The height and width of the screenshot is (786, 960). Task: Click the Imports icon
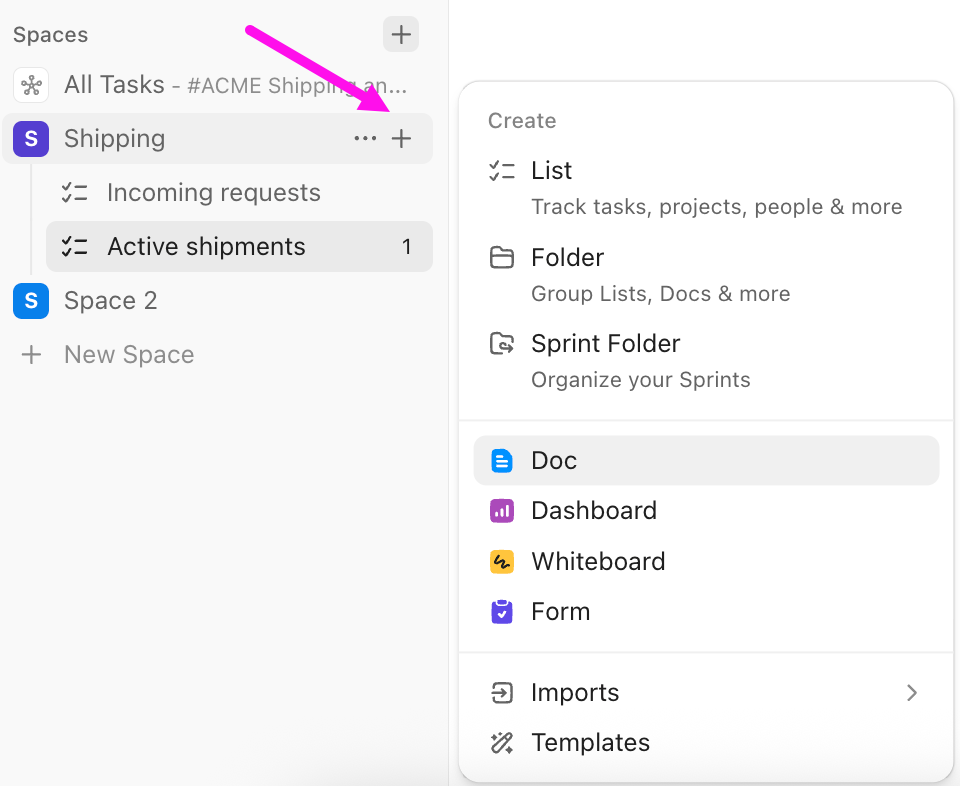501,692
